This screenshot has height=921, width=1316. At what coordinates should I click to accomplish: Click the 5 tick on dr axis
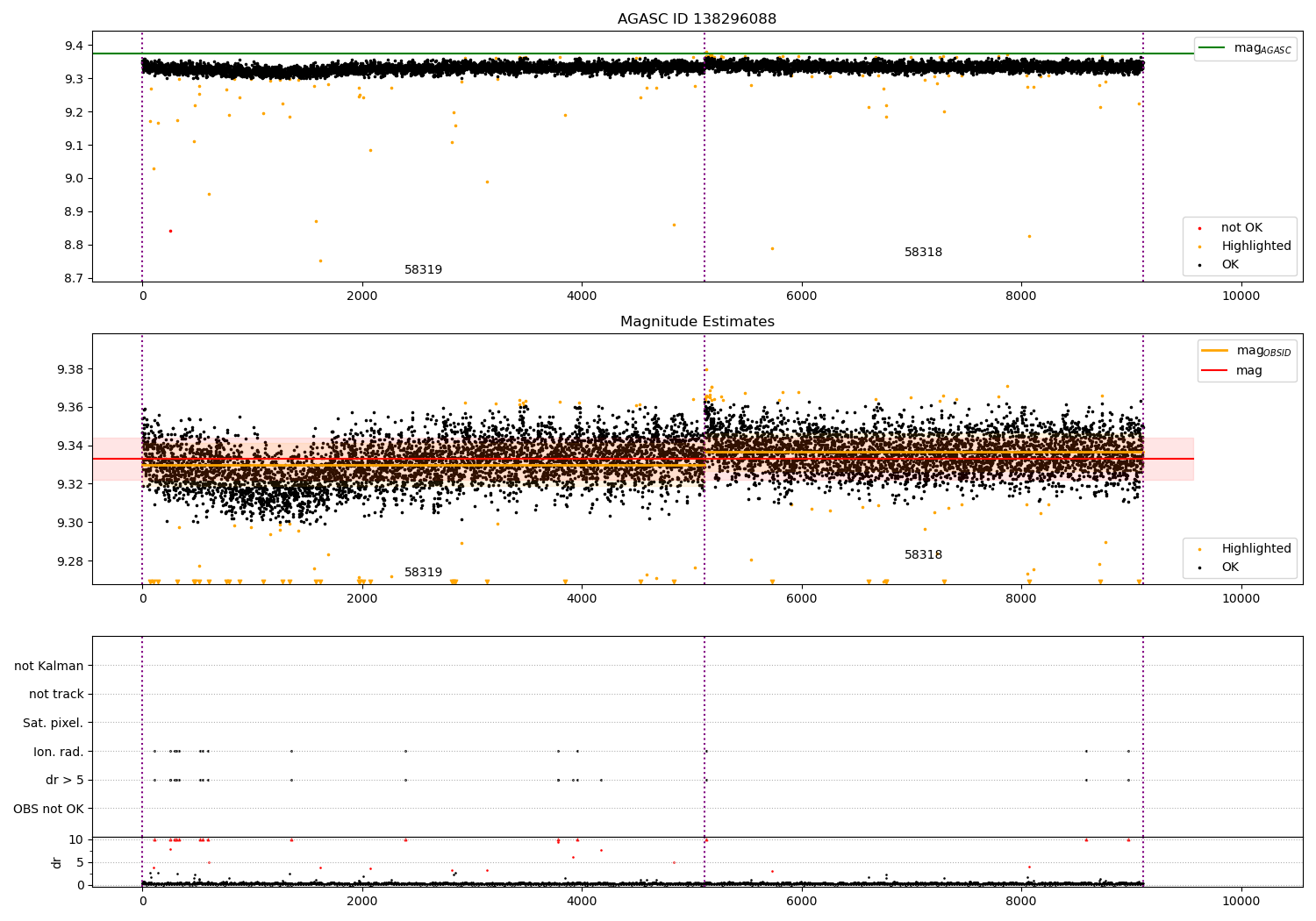80,862
